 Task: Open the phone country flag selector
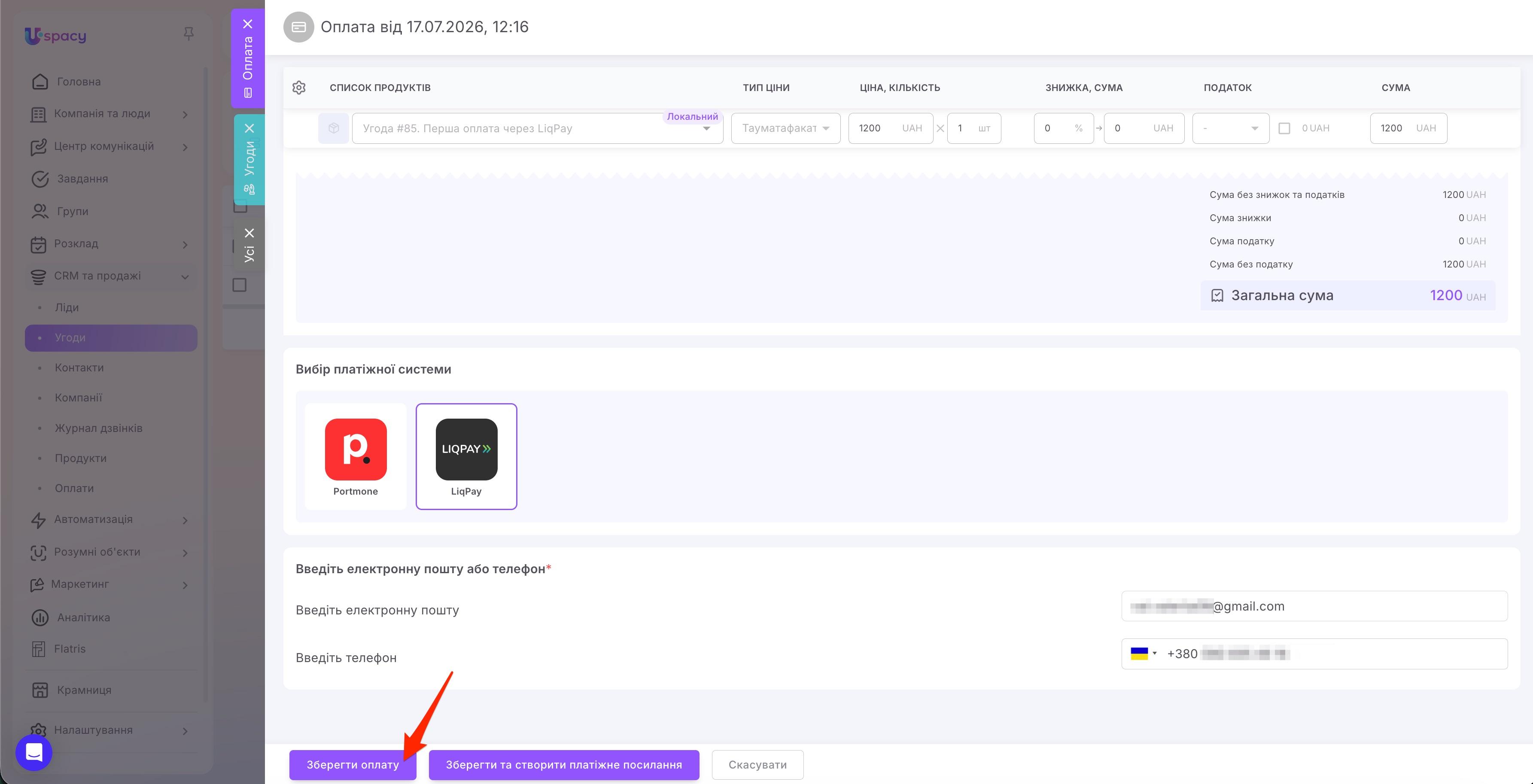(1143, 653)
